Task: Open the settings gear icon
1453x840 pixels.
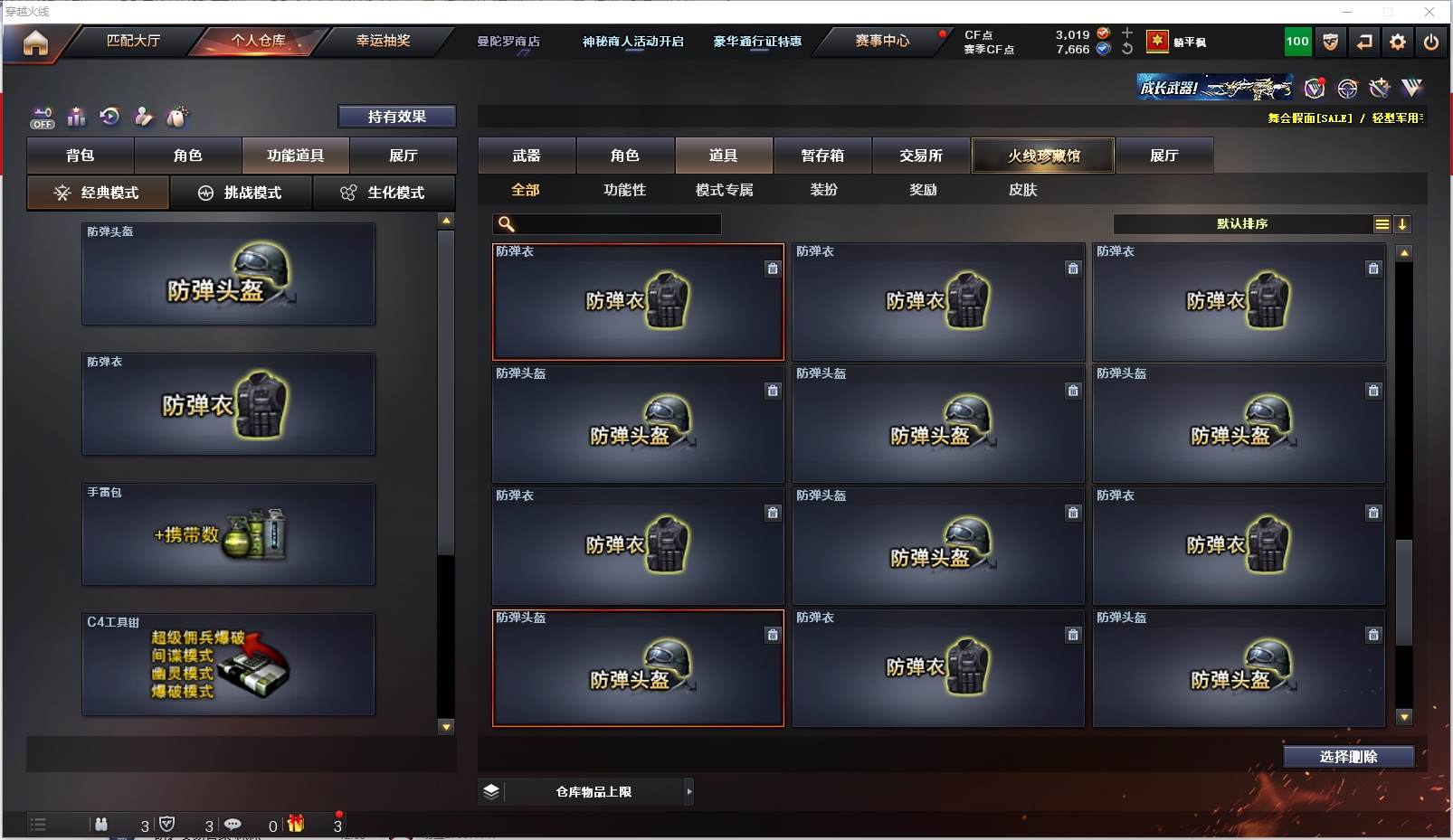Action: click(1398, 42)
